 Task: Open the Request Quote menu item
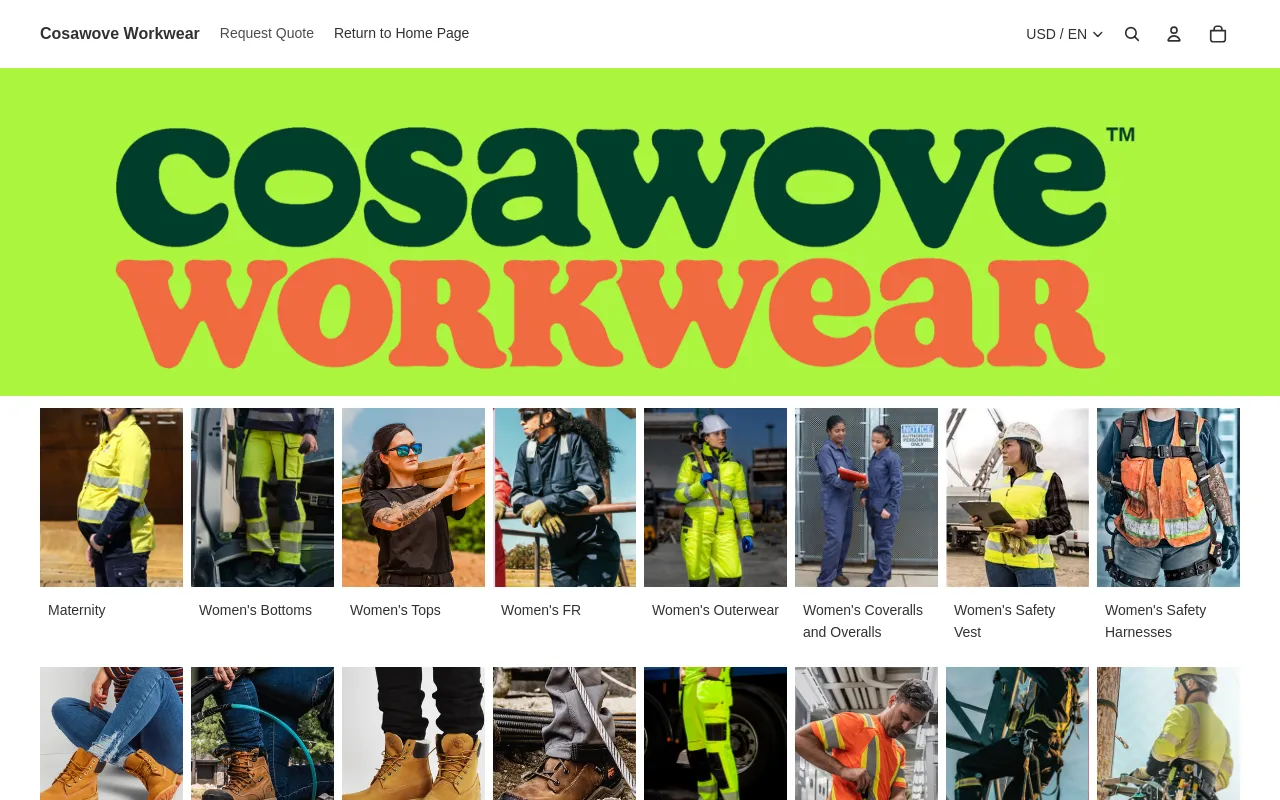(267, 33)
